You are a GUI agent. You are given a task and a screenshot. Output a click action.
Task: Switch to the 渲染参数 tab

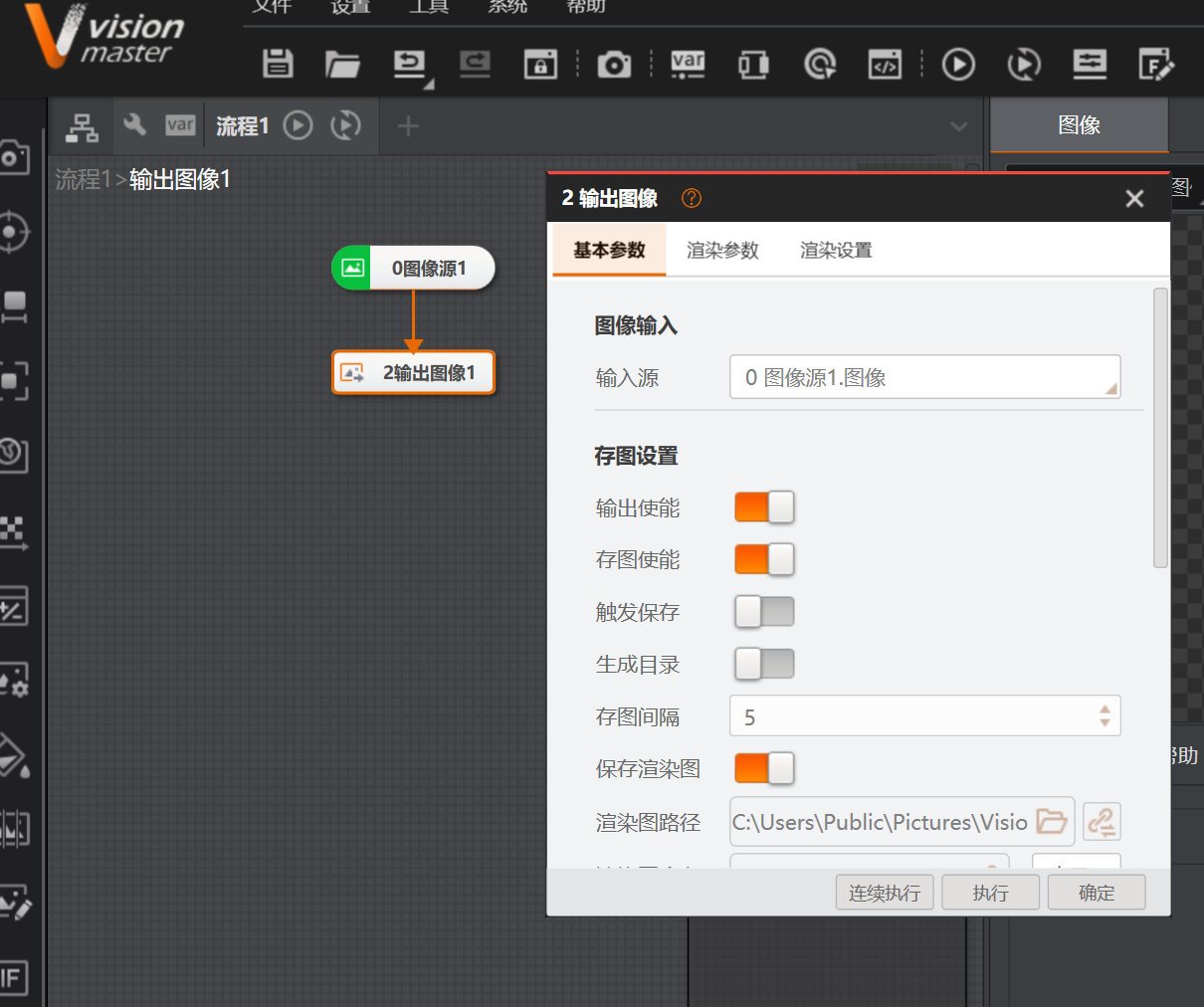[x=722, y=251]
